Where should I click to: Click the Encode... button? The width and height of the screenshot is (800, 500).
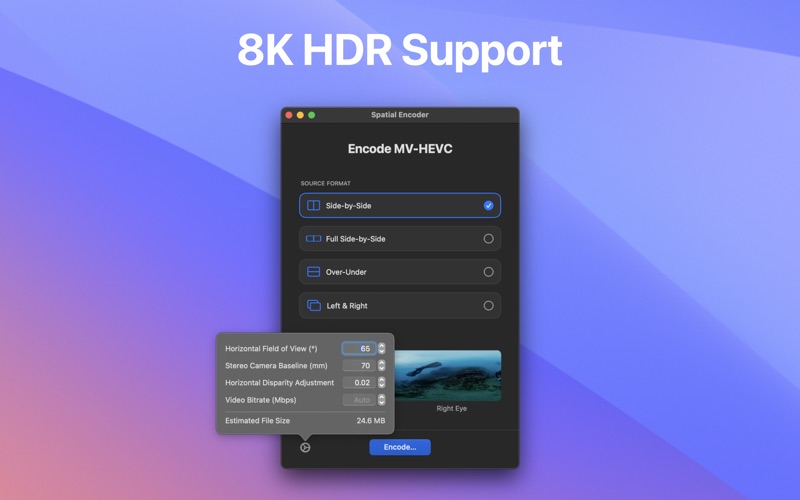coord(400,447)
